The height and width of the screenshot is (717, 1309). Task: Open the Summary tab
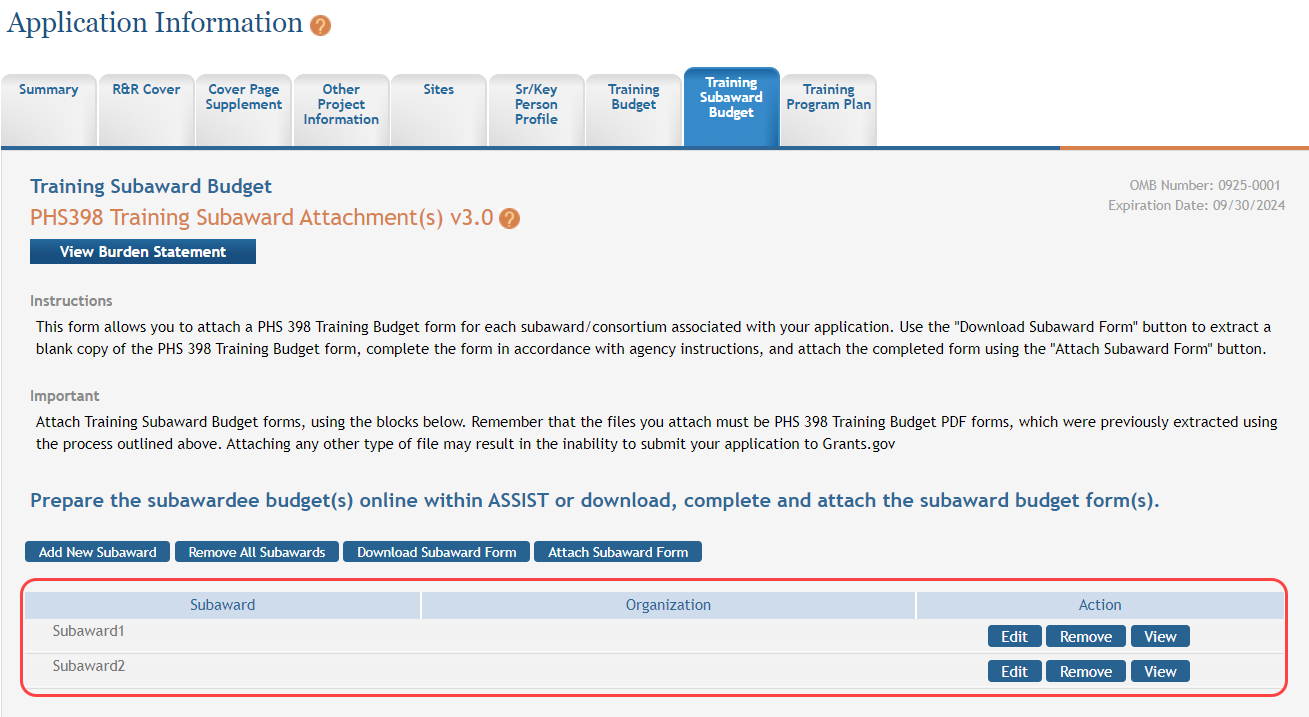point(48,90)
